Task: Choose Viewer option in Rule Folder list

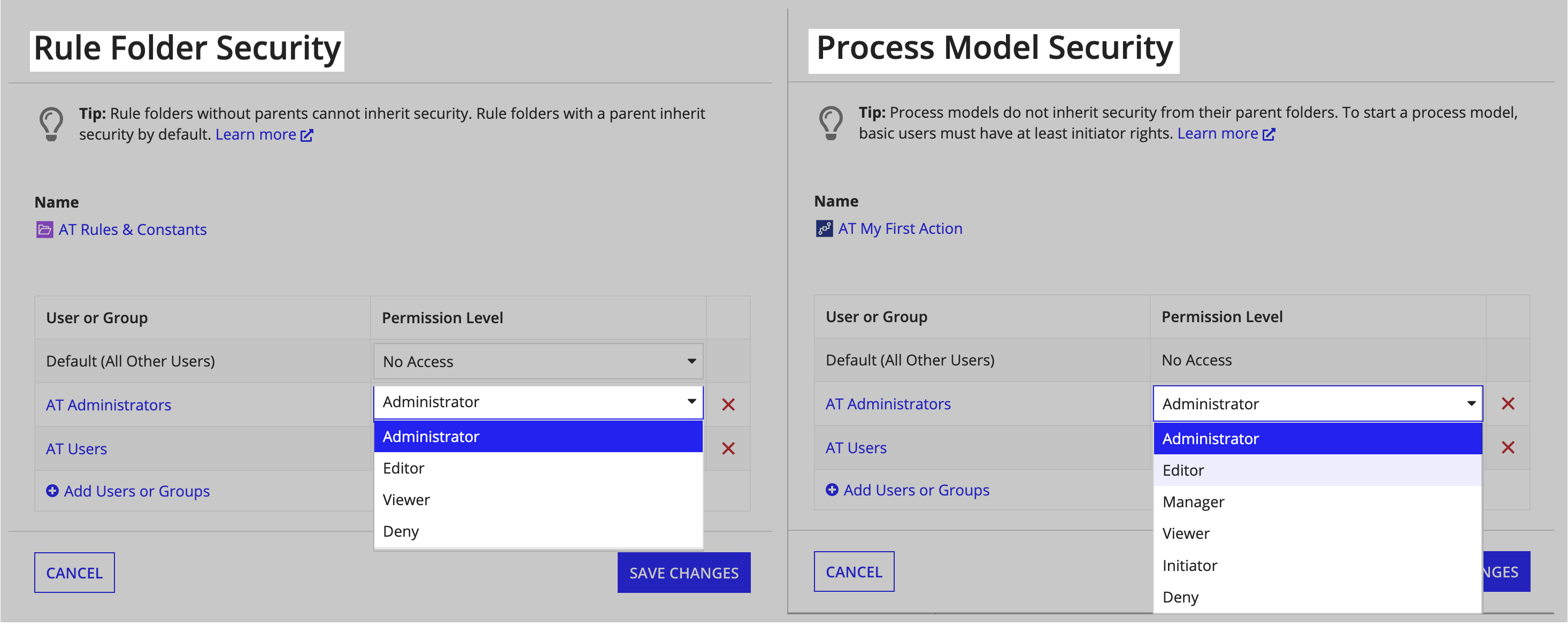Action: tap(538, 499)
